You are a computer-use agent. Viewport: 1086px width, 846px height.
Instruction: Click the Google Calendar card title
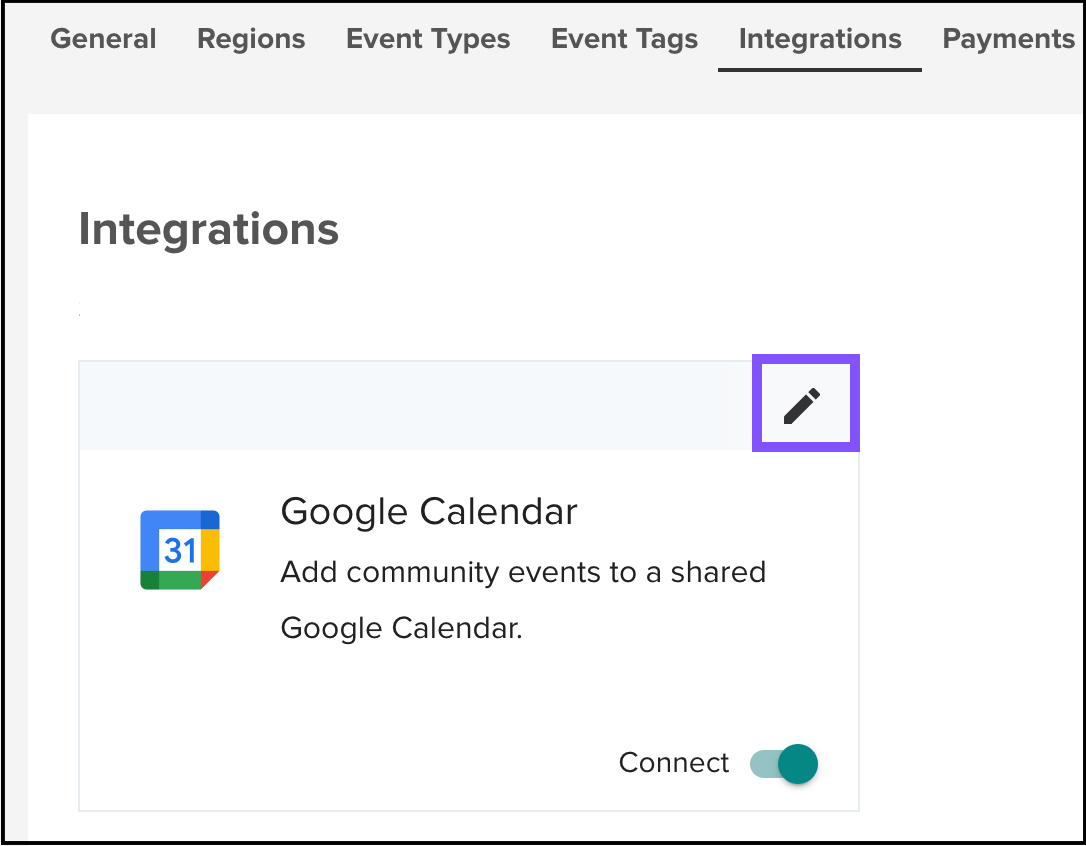429,512
